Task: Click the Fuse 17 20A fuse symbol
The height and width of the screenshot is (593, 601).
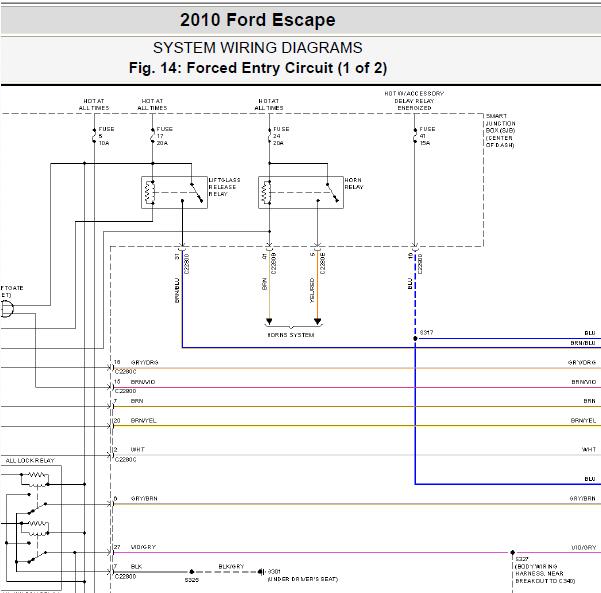Action: (x=152, y=136)
